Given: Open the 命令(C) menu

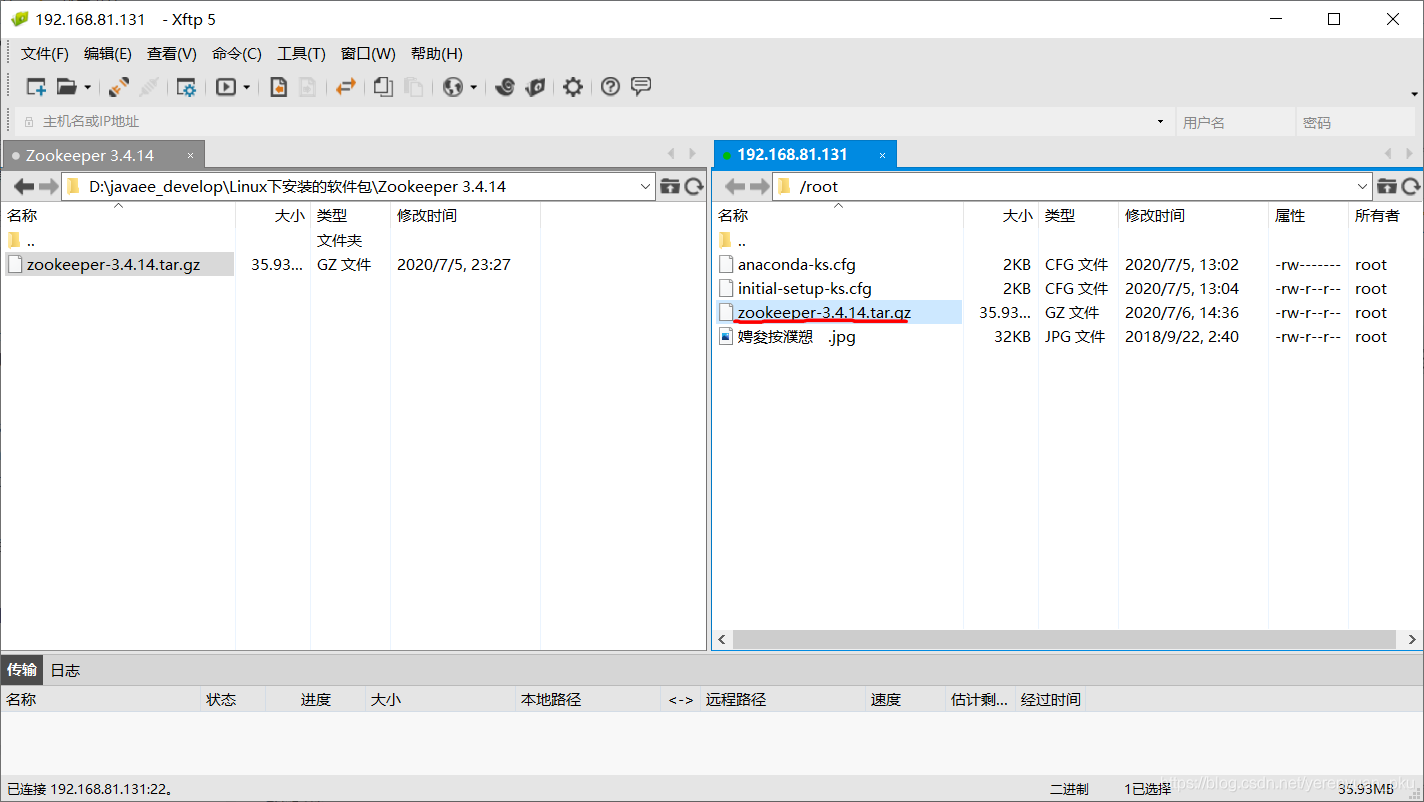Looking at the screenshot, I should pyautogui.click(x=237, y=54).
